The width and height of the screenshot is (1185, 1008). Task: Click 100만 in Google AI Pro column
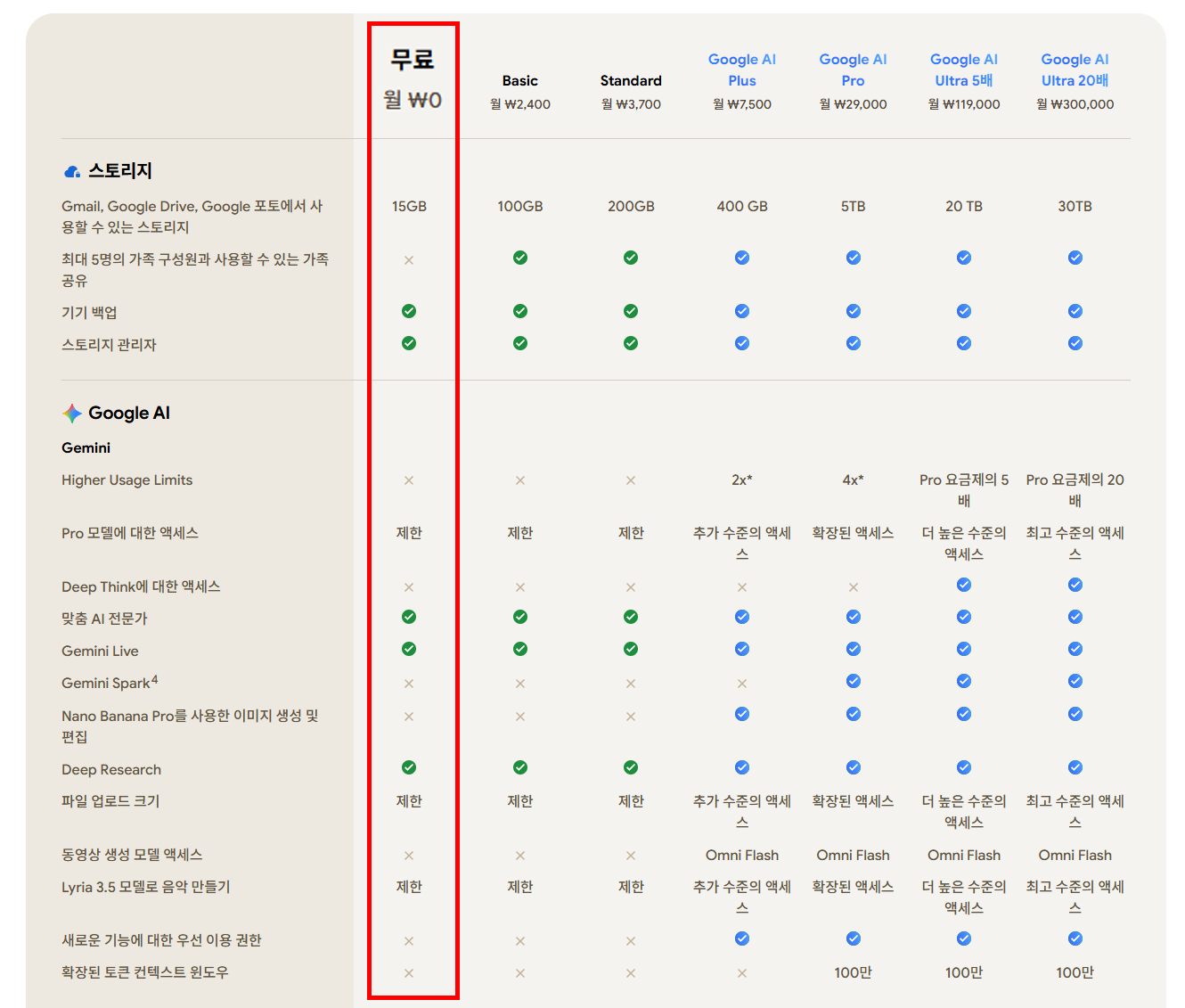pos(853,972)
